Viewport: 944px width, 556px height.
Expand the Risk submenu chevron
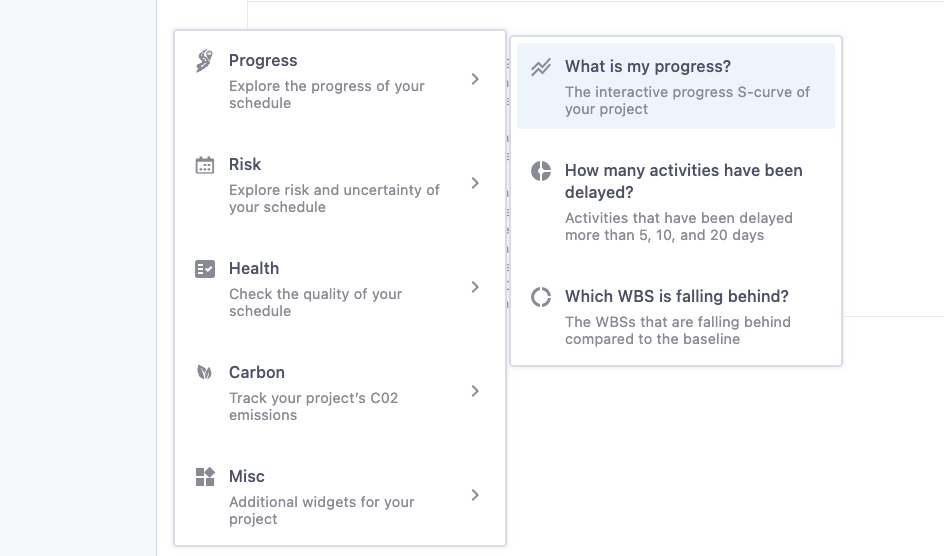(x=475, y=183)
